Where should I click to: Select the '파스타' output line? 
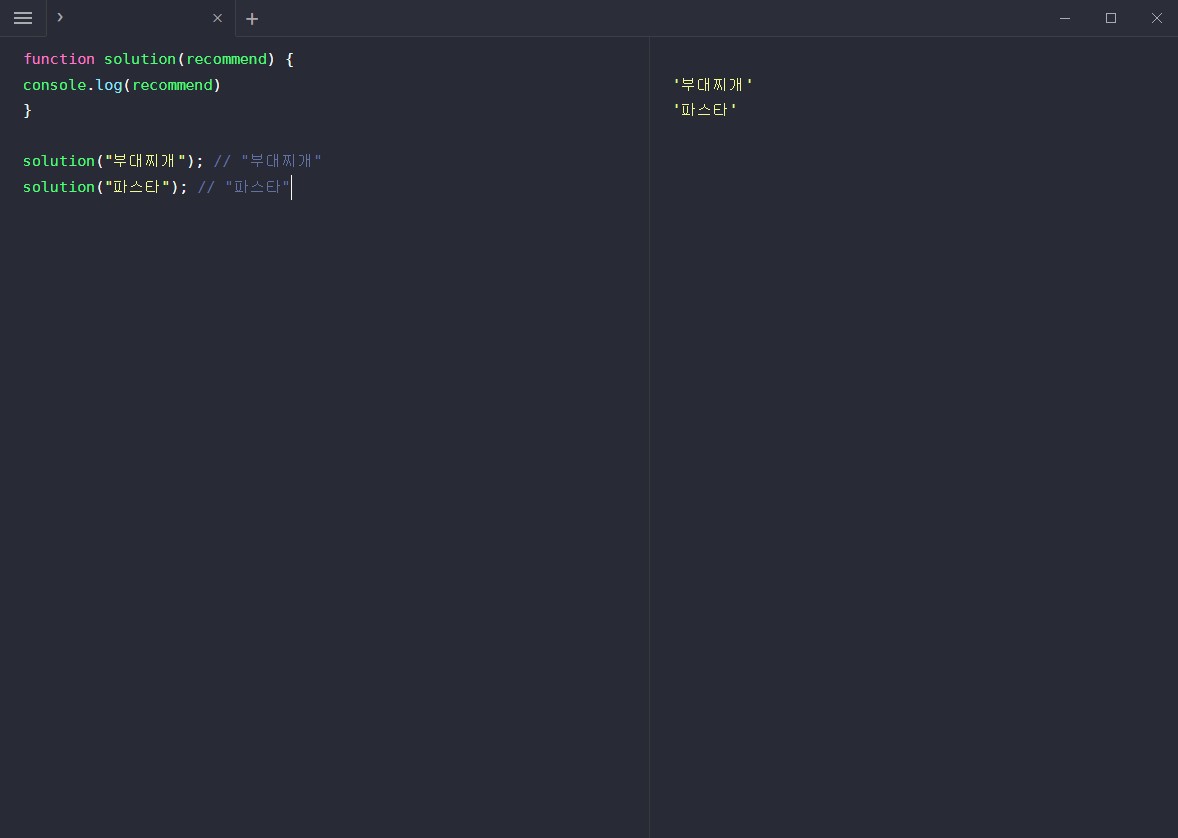(x=705, y=110)
